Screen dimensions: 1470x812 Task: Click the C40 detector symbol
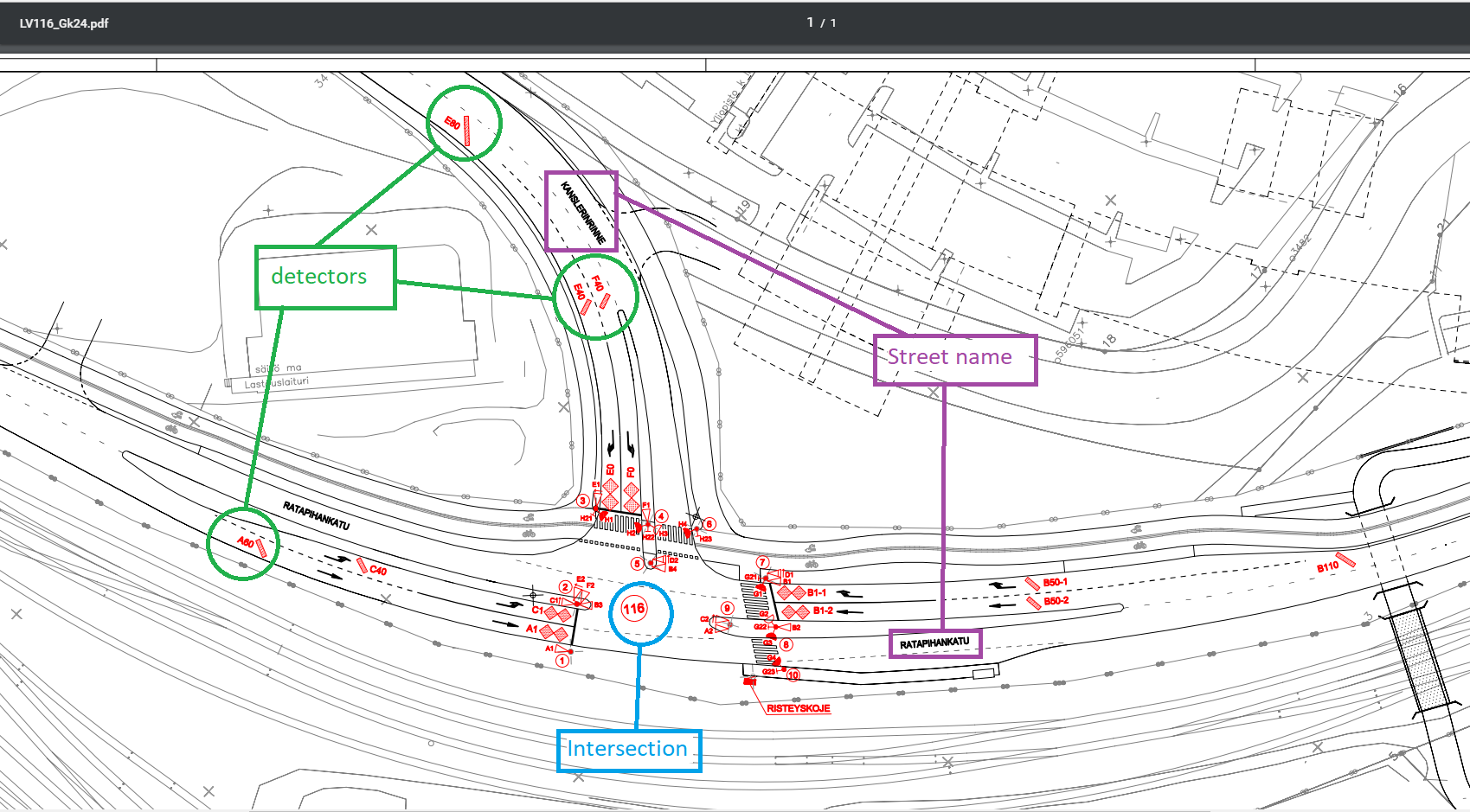(363, 565)
